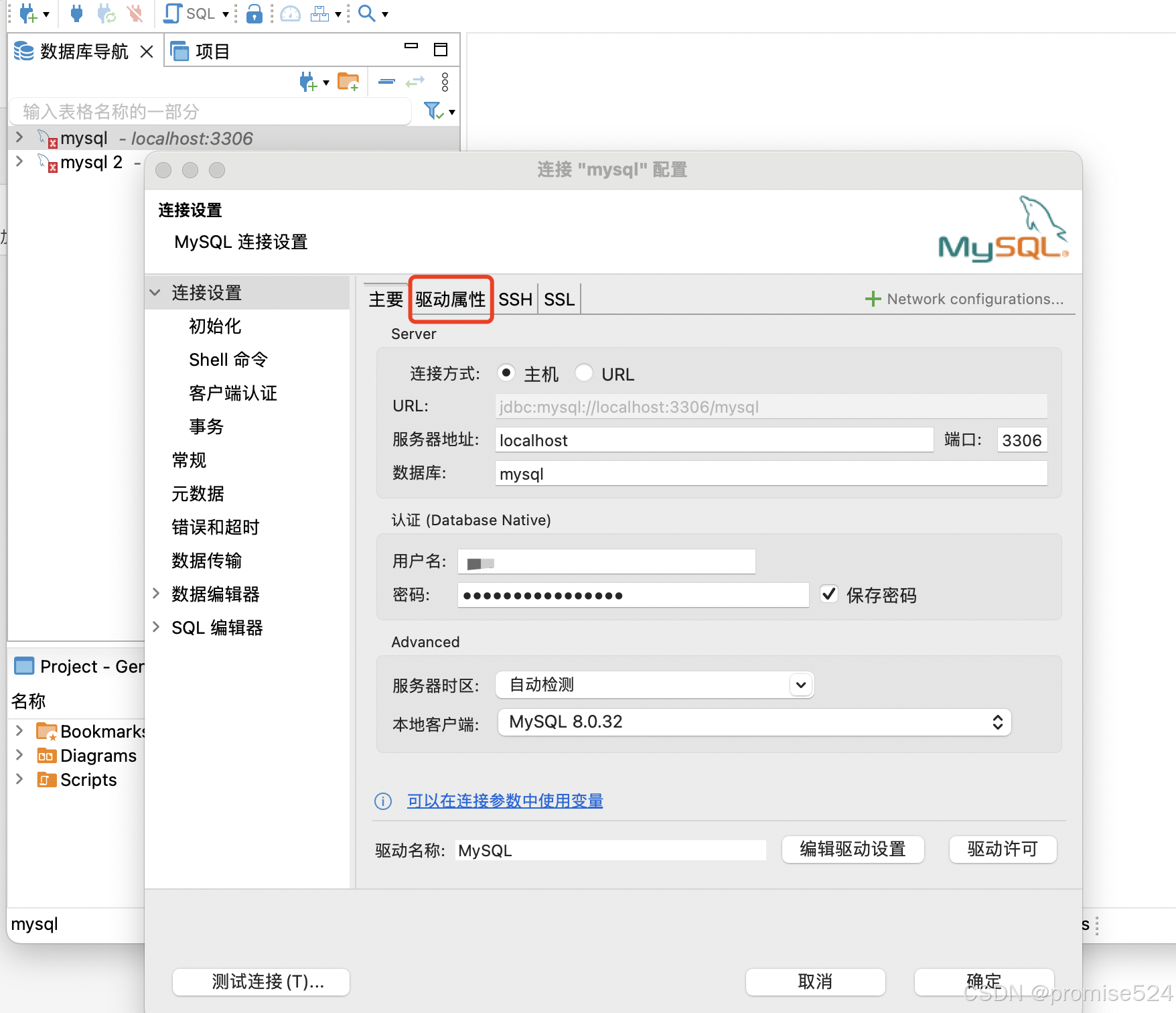
Task: Click the 用户名 input field
Action: point(606,561)
